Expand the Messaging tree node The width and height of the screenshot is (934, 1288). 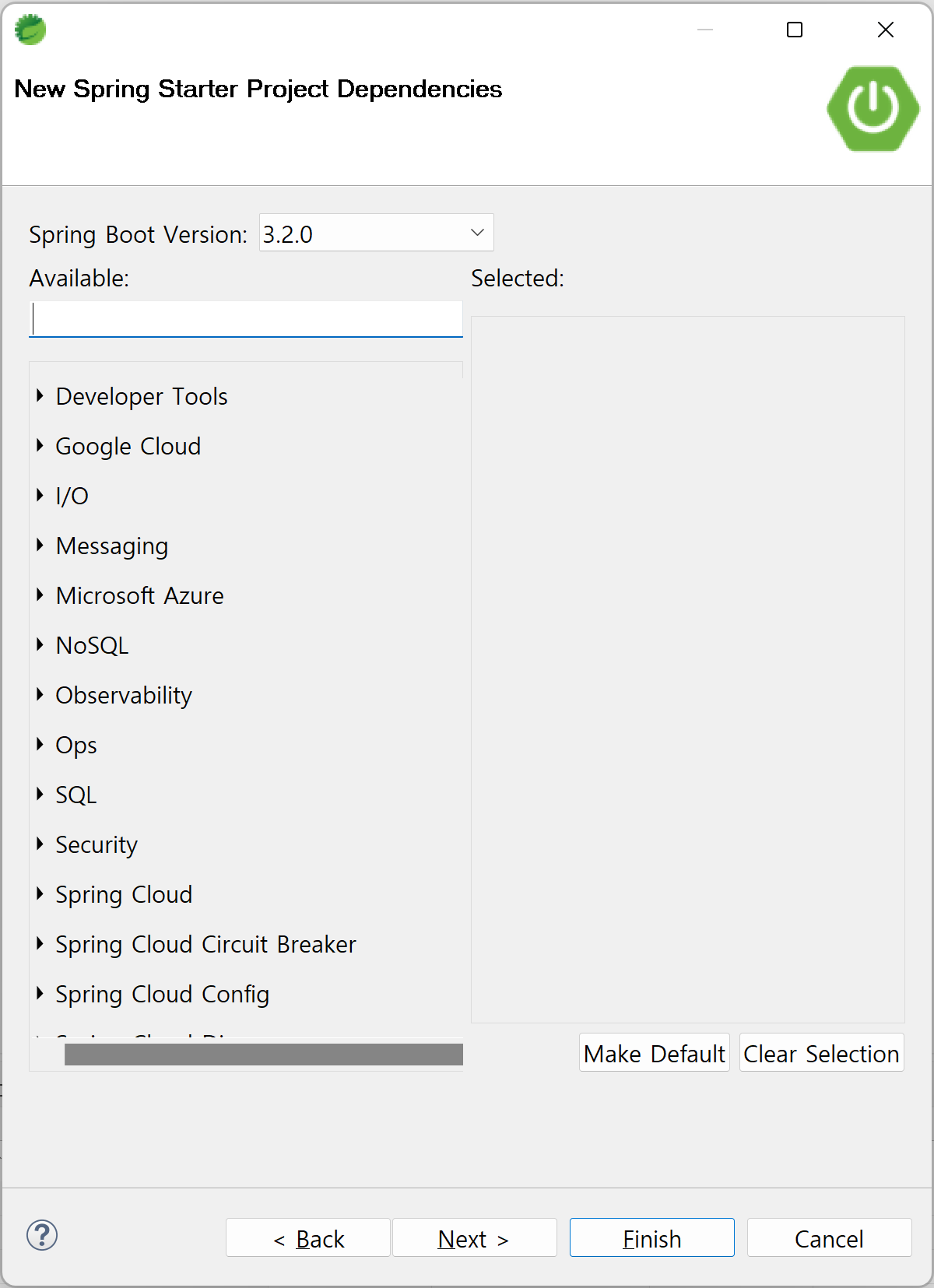pyautogui.click(x=40, y=546)
